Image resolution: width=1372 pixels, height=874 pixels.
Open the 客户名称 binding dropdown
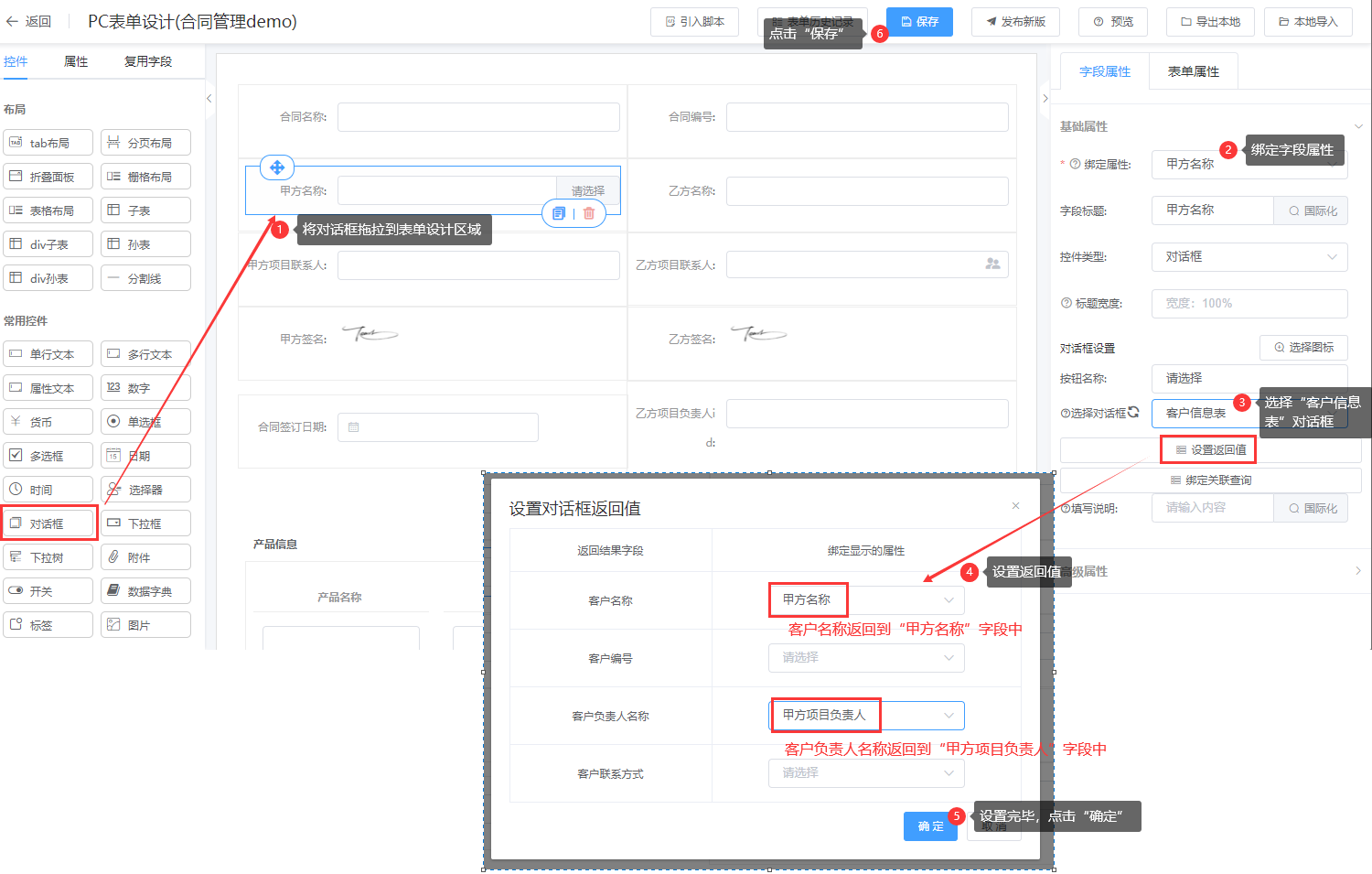(x=866, y=600)
